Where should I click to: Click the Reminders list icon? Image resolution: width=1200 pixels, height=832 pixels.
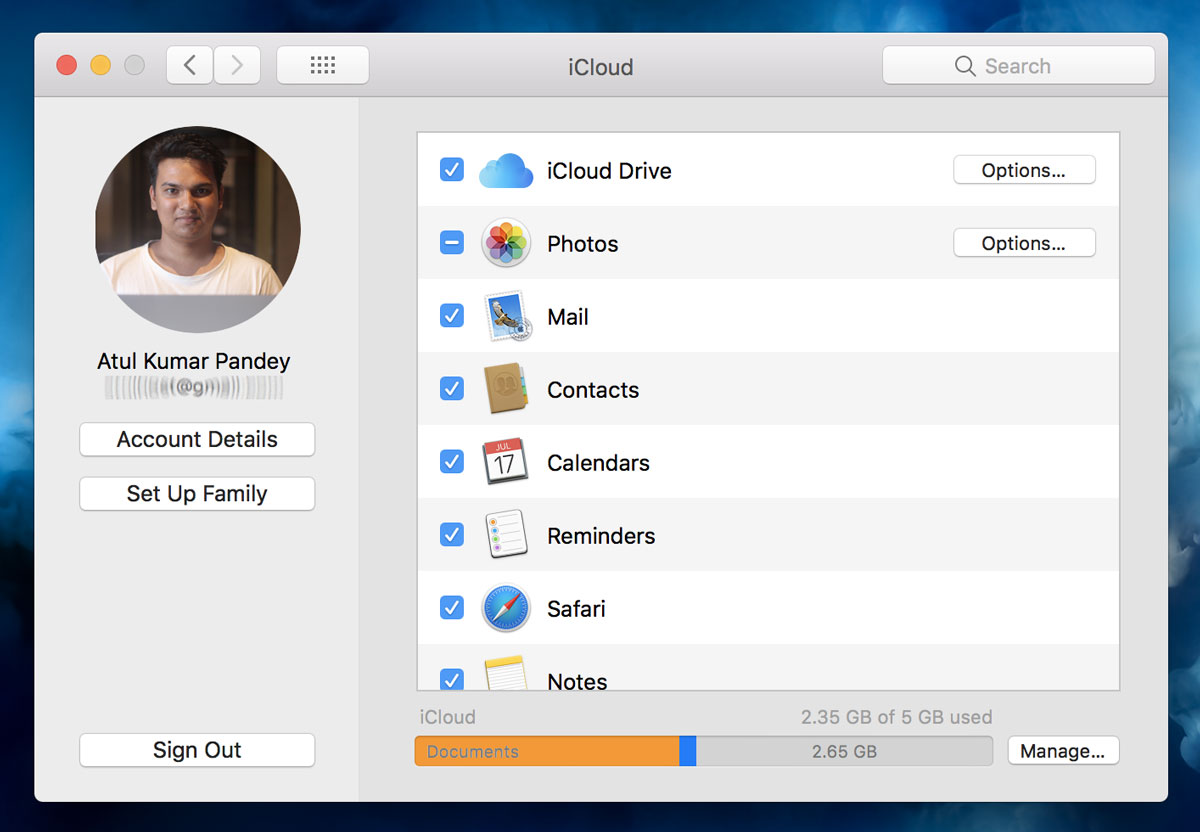click(505, 535)
